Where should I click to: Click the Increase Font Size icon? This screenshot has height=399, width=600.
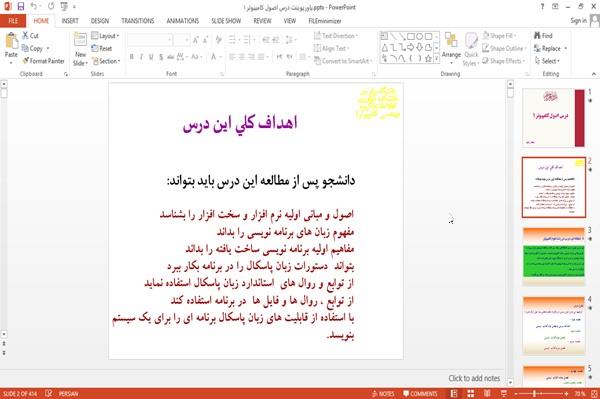pyautogui.click(x=196, y=40)
